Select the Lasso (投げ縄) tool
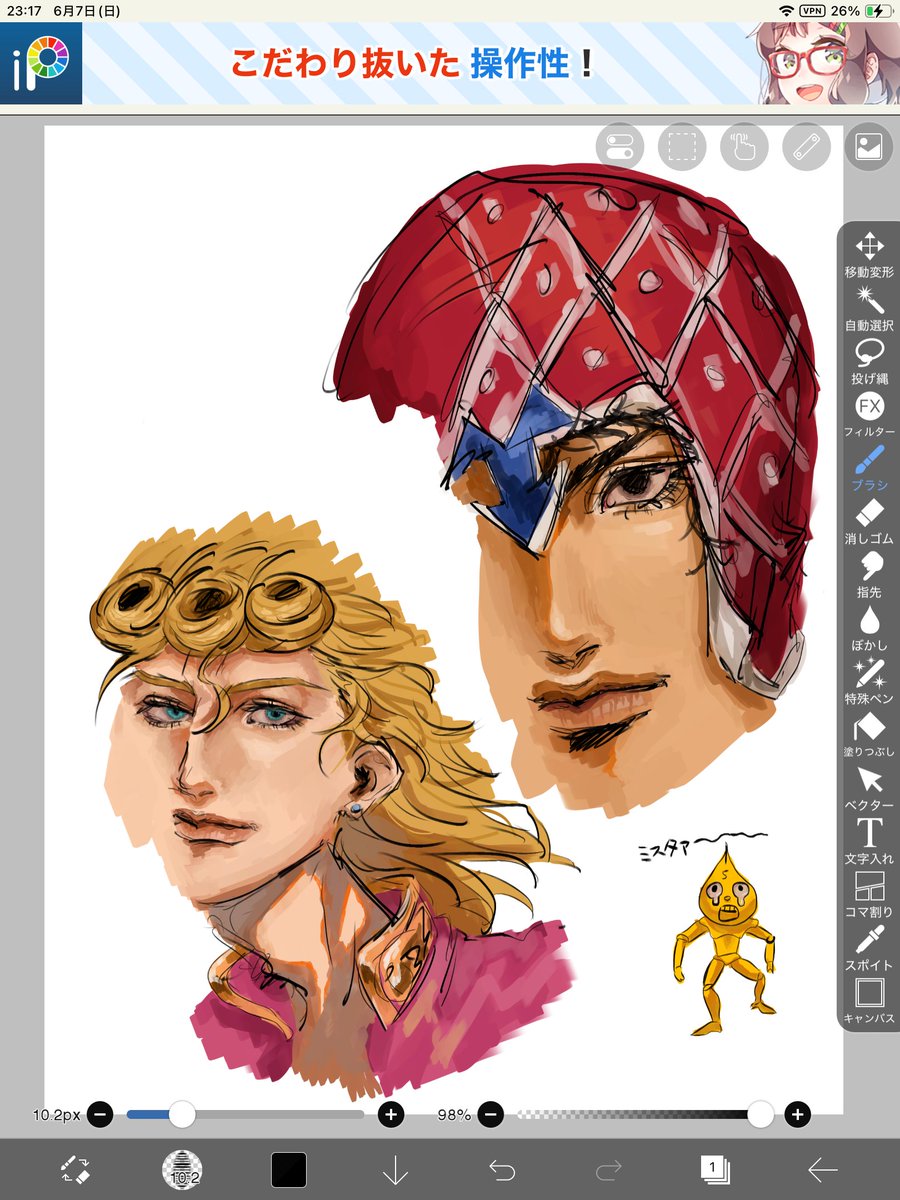Screen dimensions: 900x1200 (x=869, y=361)
